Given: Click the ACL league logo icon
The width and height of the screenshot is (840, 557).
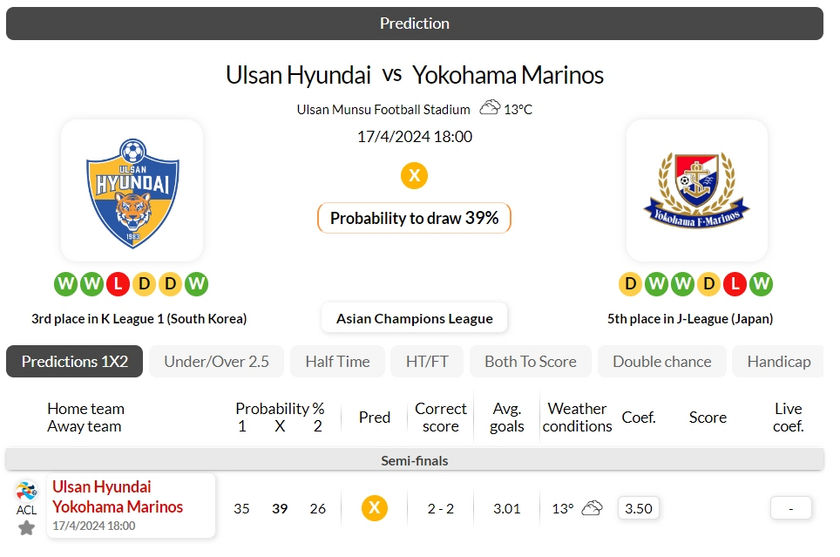Looking at the screenshot, I should [x=26, y=491].
